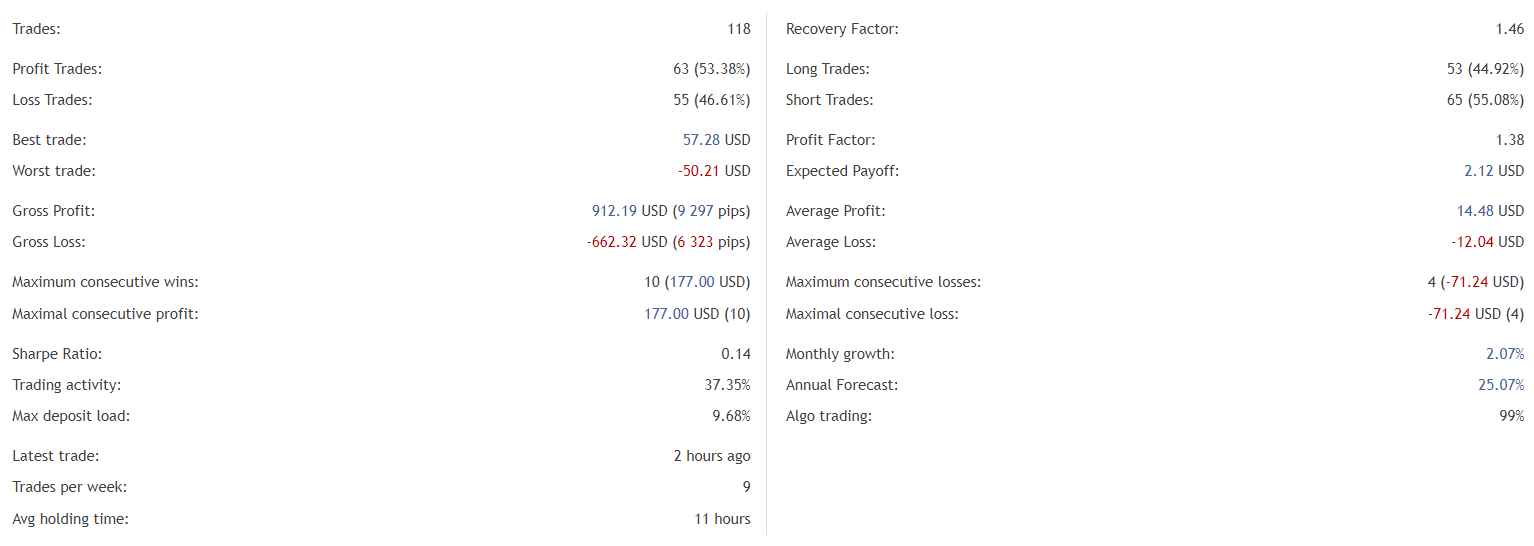Screen dimensions: 1534x546
Task: Click the Gross Loss -662.32 USD figure
Action: point(627,242)
